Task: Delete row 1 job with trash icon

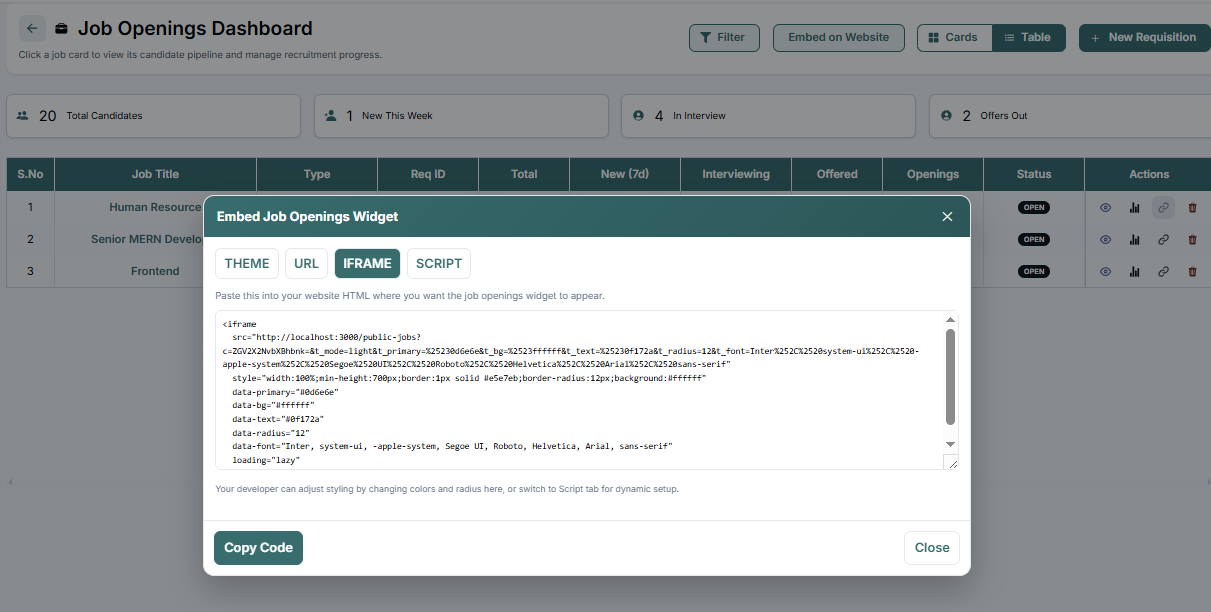Action: coord(1192,208)
